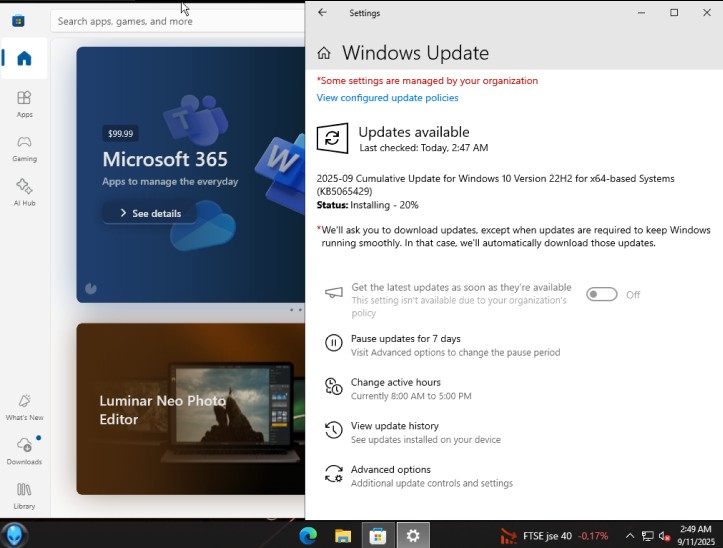Click Last checked Today 2:47 AM text

[x=424, y=148]
